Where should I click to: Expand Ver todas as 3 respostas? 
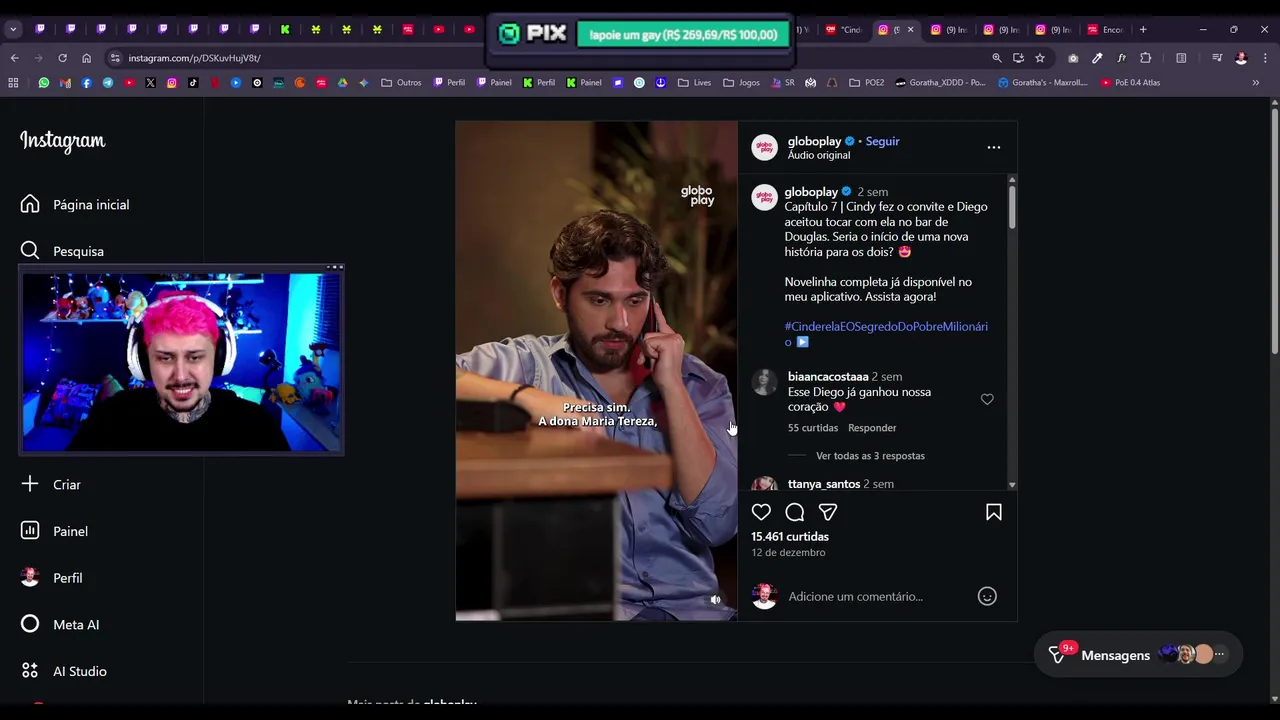point(870,456)
